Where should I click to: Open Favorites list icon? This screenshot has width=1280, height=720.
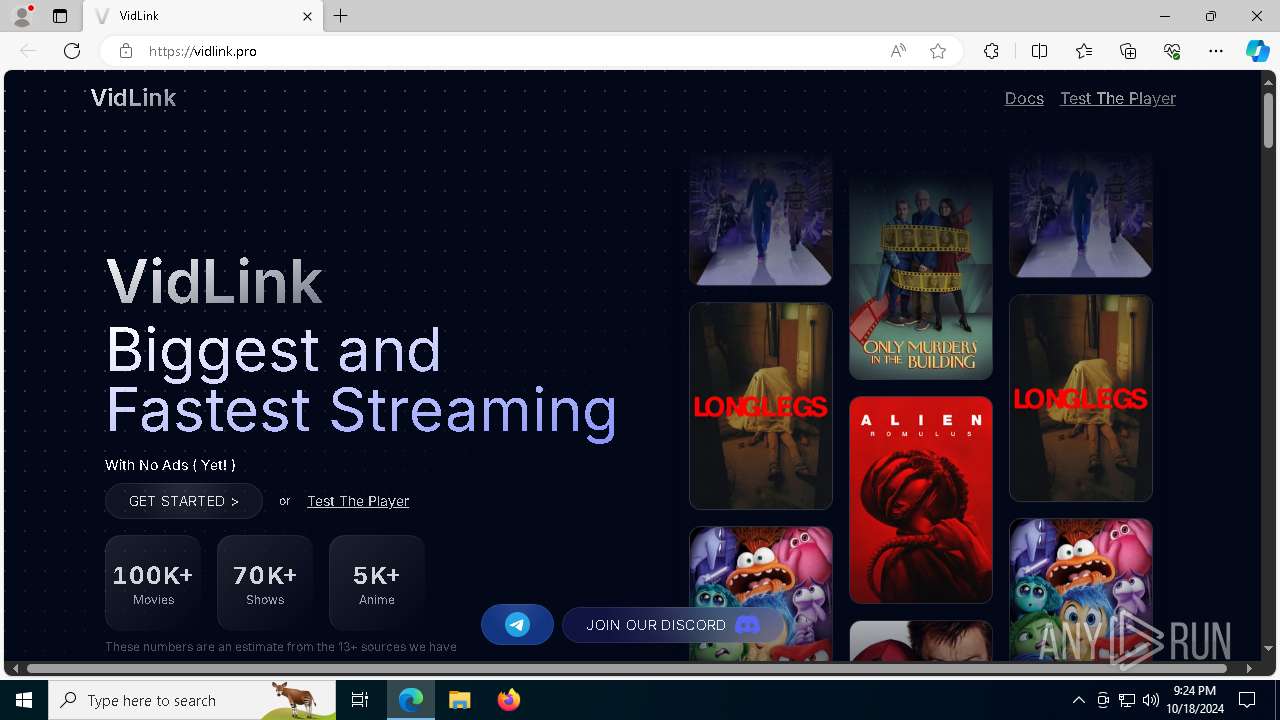1084,51
